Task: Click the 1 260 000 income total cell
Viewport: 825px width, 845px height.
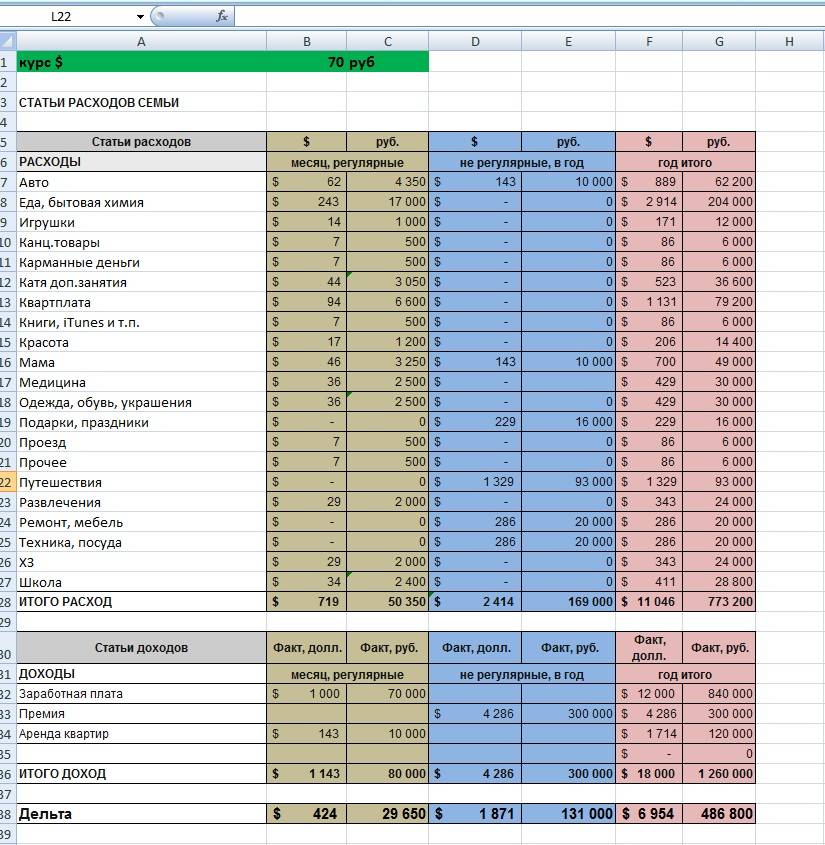Action: (x=719, y=773)
